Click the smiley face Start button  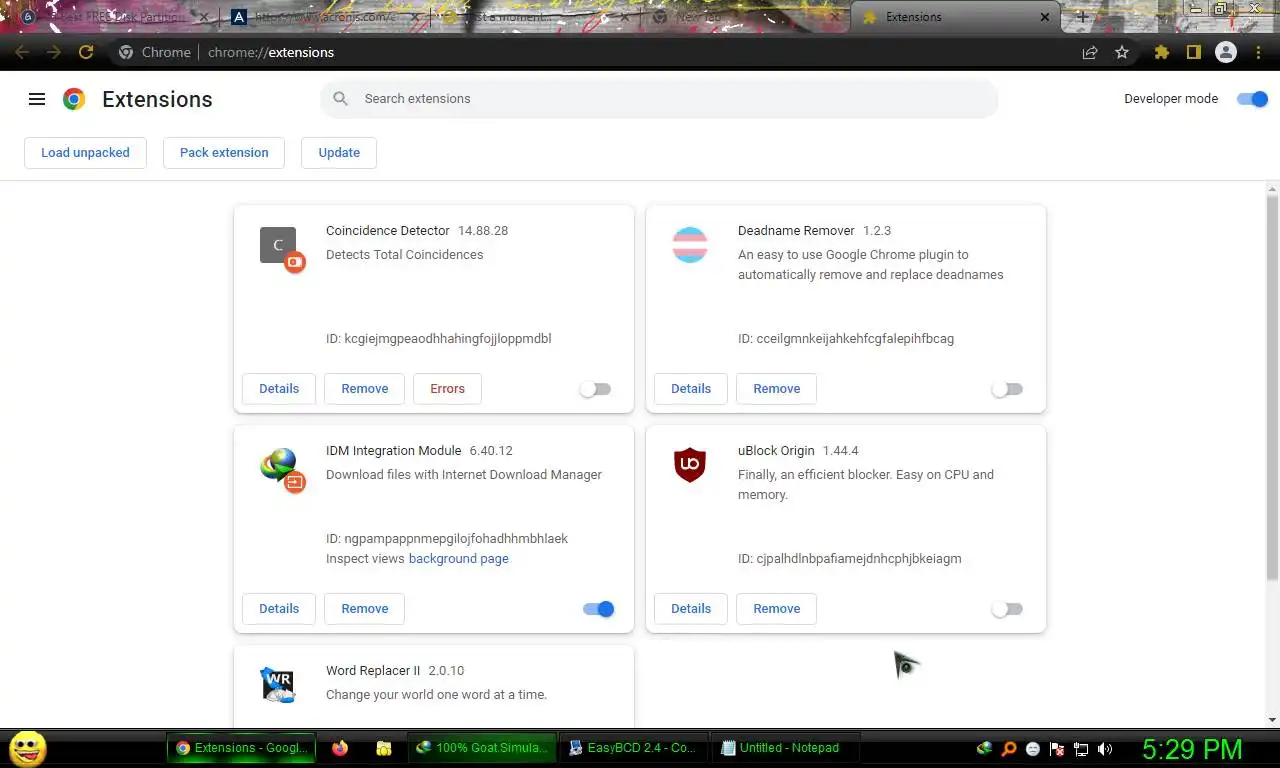pos(27,748)
